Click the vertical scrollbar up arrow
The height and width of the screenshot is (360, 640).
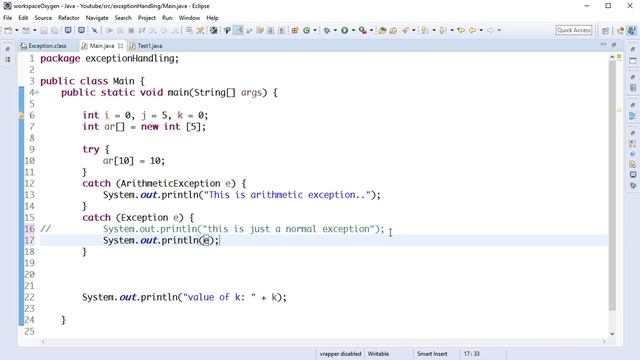pyautogui.click(x=612, y=58)
